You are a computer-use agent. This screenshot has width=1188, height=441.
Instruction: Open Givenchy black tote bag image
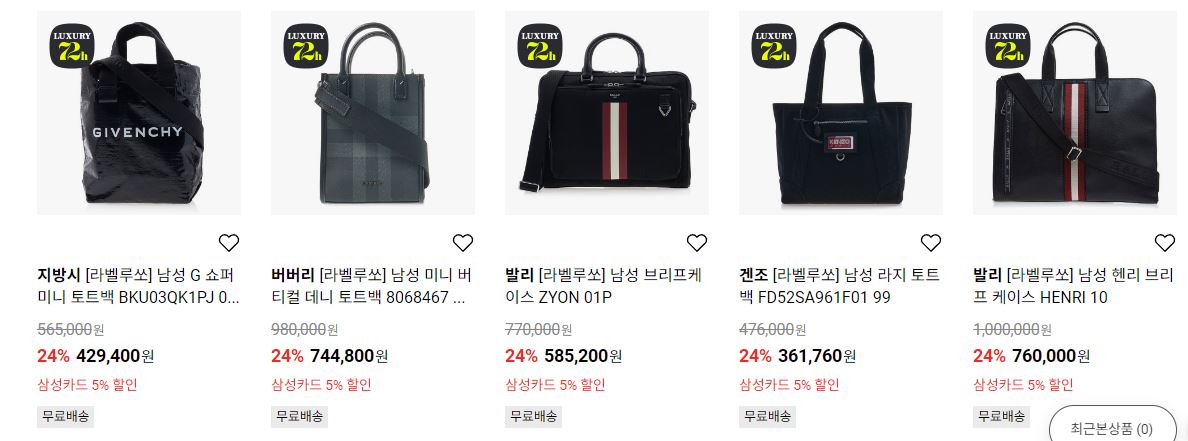pyautogui.click(x=139, y=113)
